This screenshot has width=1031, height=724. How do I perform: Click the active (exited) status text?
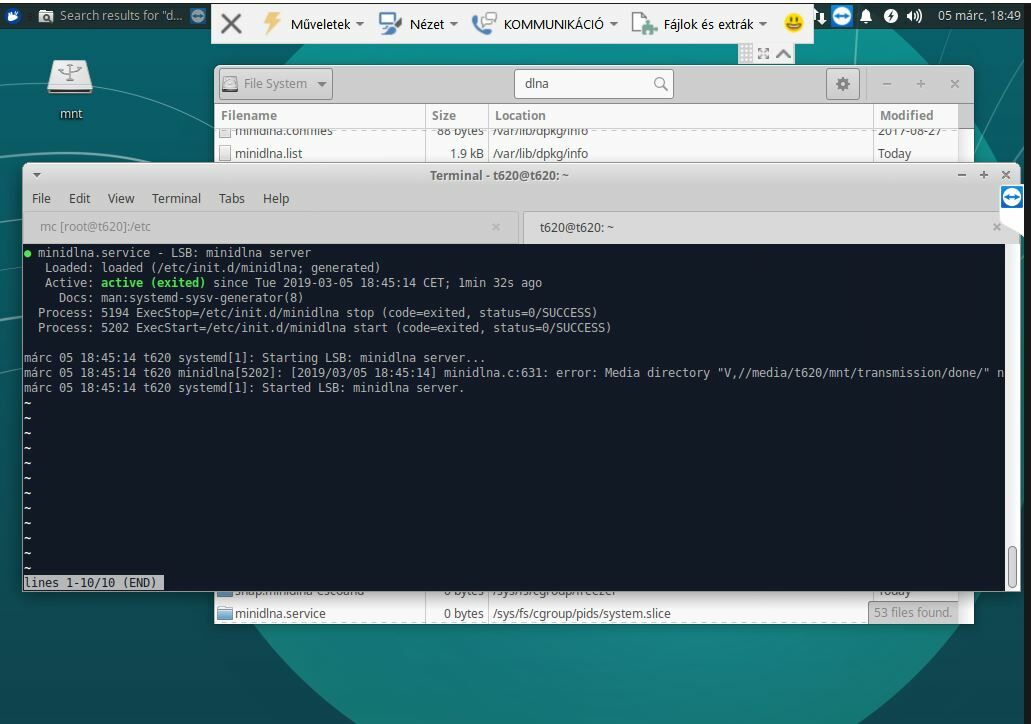point(153,283)
